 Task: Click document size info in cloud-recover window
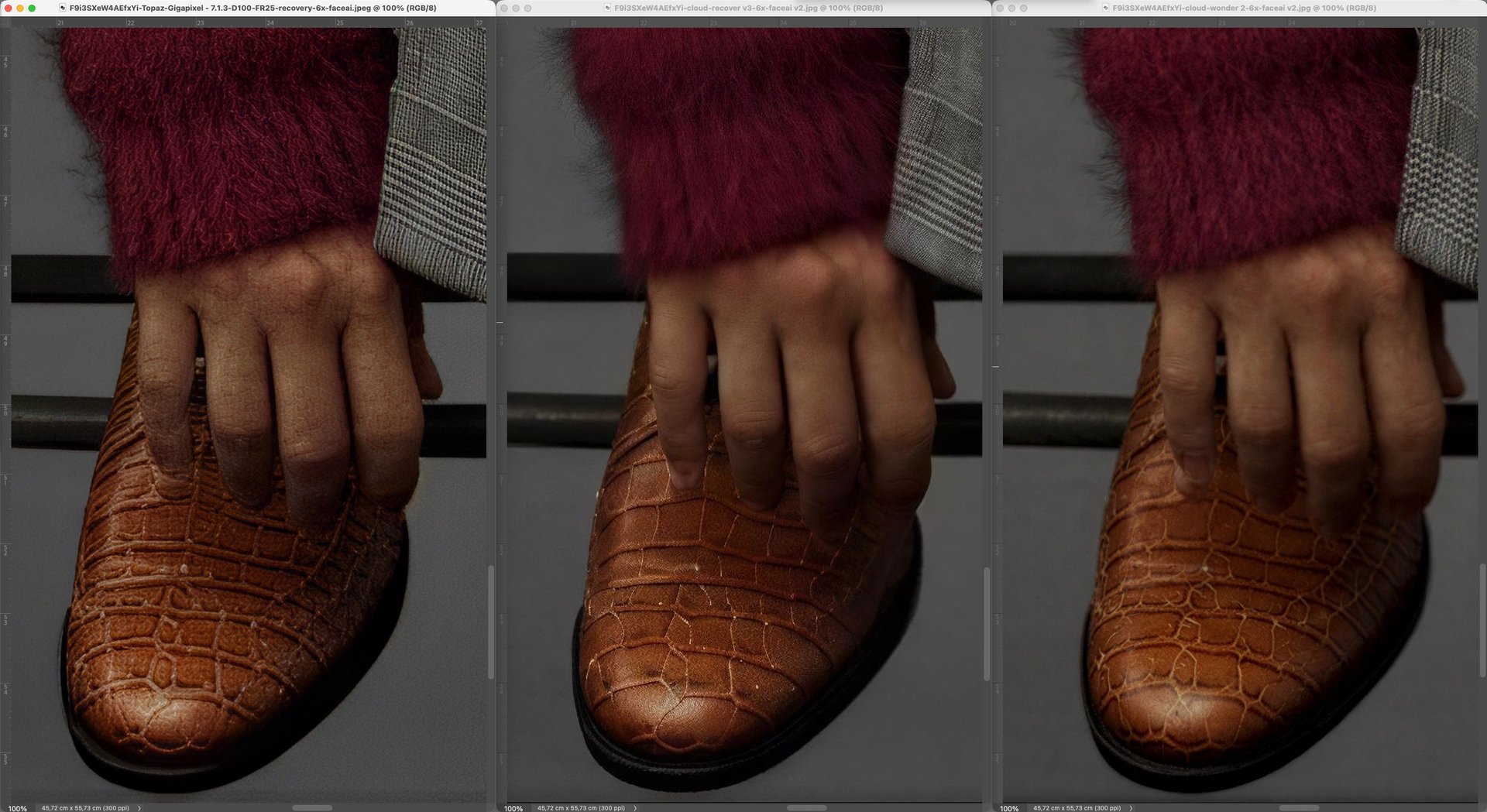(581, 807)
